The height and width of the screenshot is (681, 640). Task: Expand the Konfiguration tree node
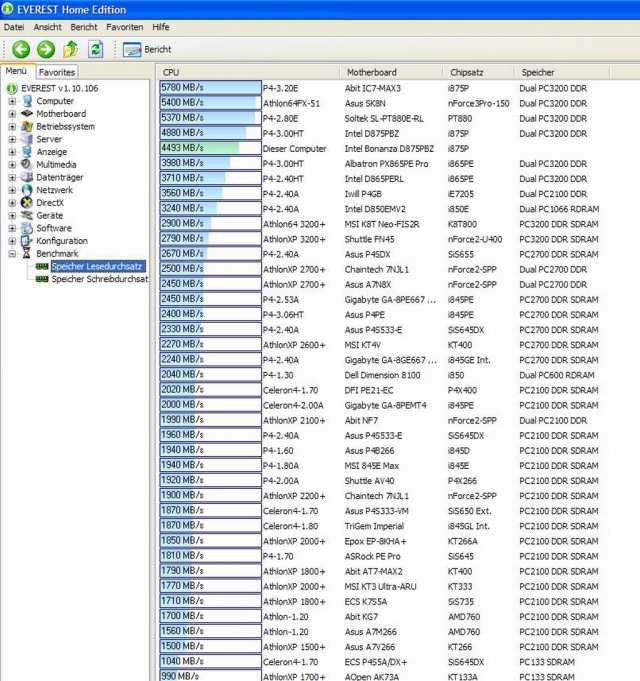click(12, 241)
